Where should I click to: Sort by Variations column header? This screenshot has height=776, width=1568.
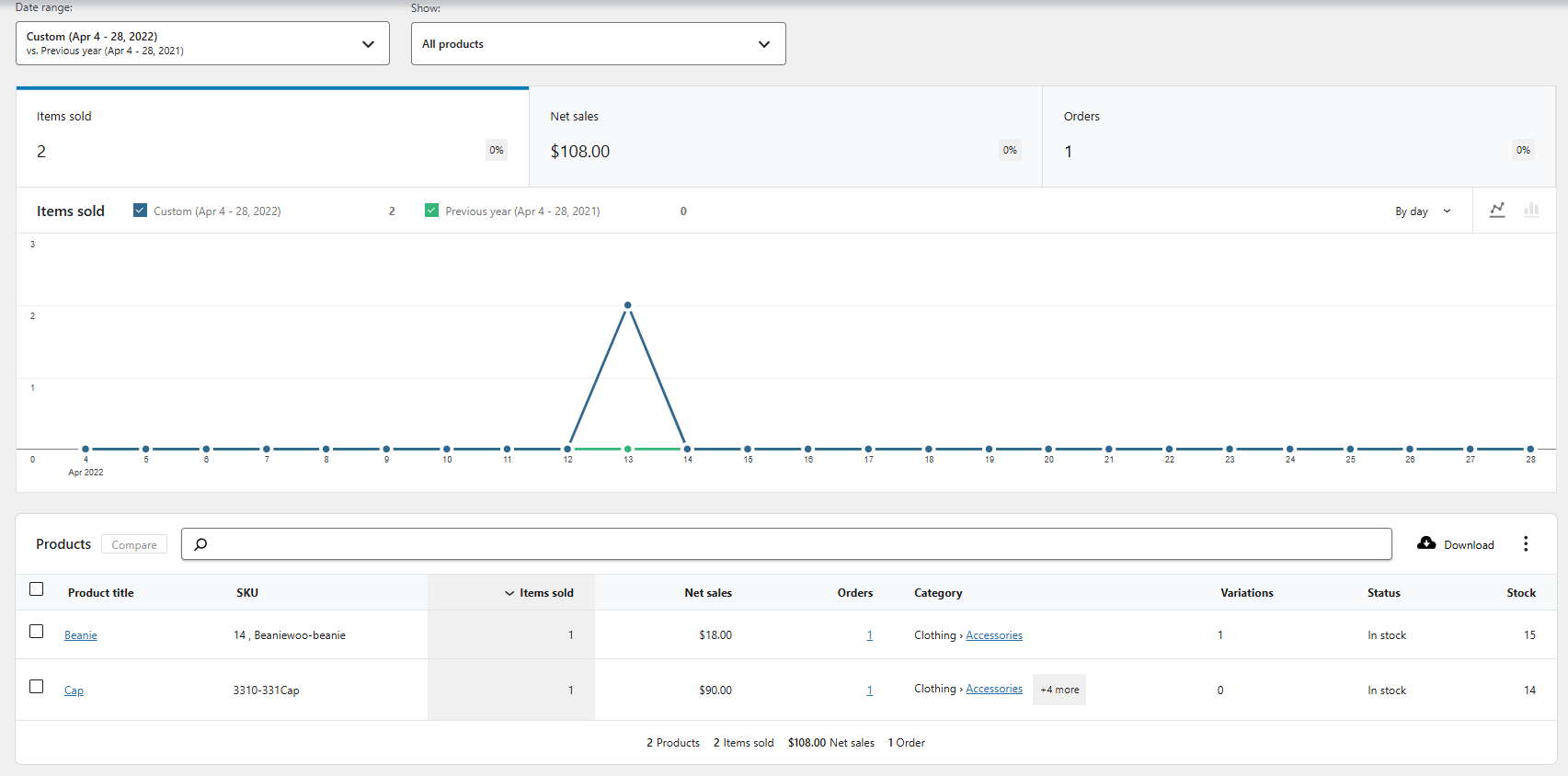tap(1247, 593)
